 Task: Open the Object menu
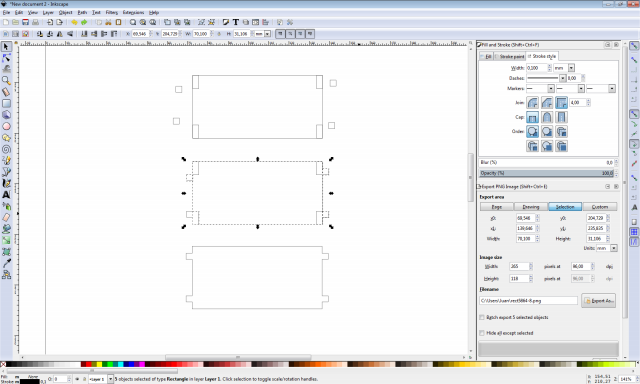pyautogui.click(x=65, y=13)
